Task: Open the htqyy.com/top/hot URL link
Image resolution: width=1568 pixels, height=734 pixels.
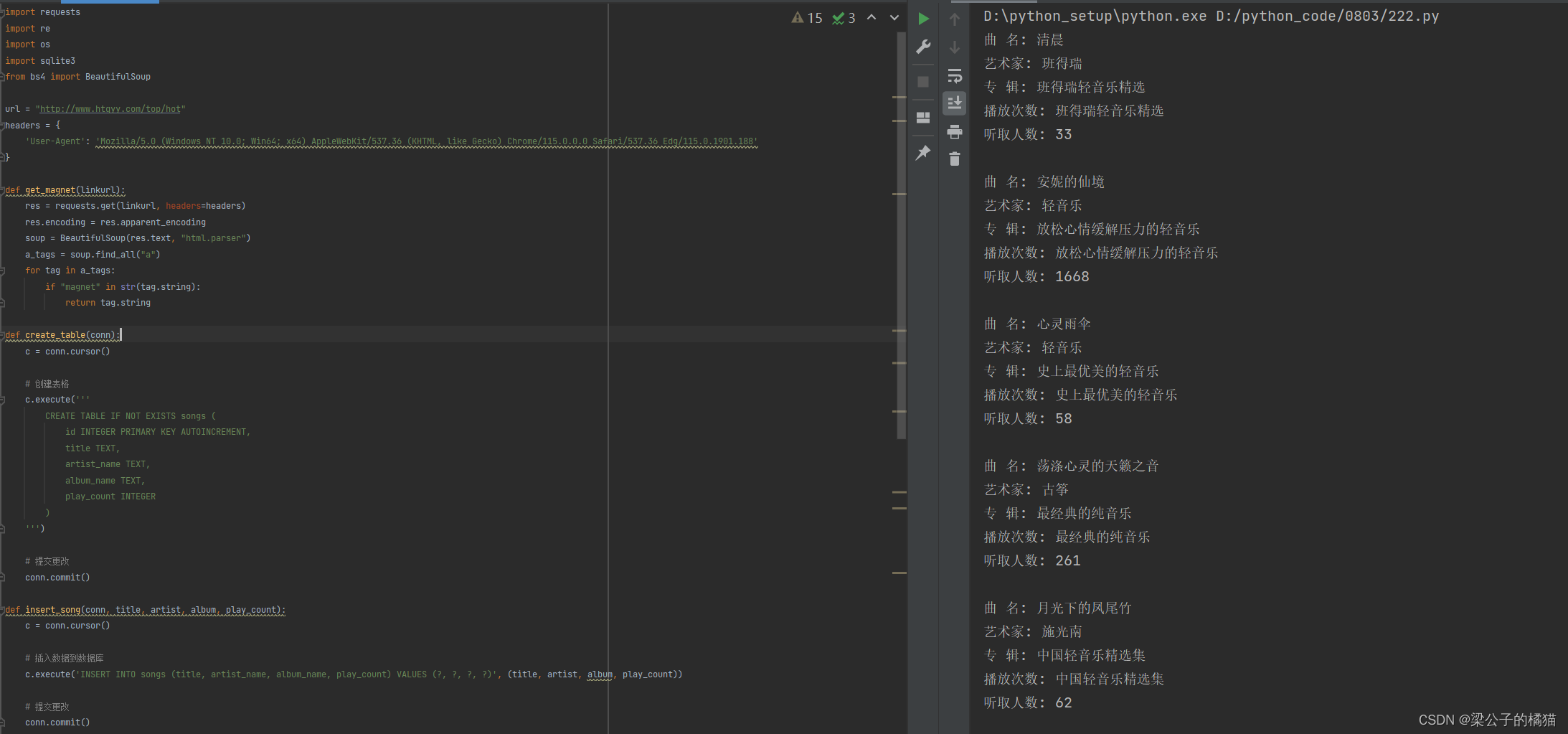Action: (110, 109)
